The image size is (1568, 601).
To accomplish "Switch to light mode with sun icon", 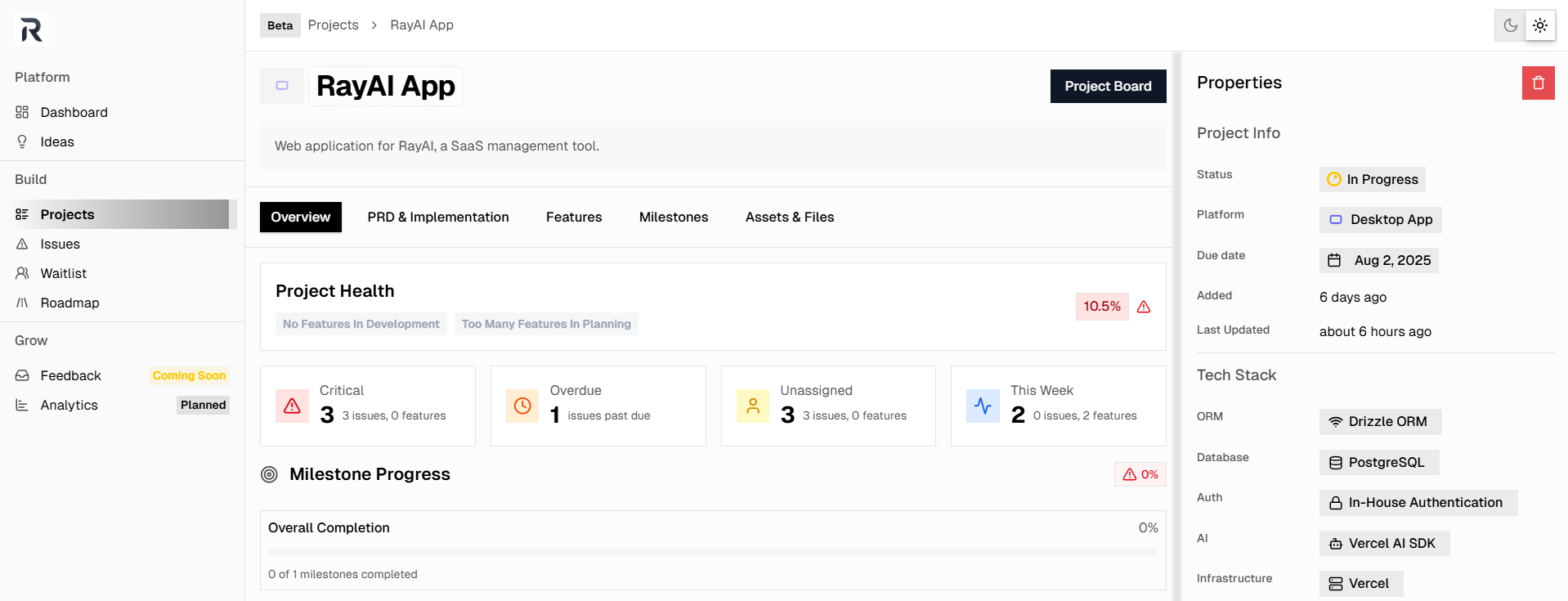I will [1540, 25].
